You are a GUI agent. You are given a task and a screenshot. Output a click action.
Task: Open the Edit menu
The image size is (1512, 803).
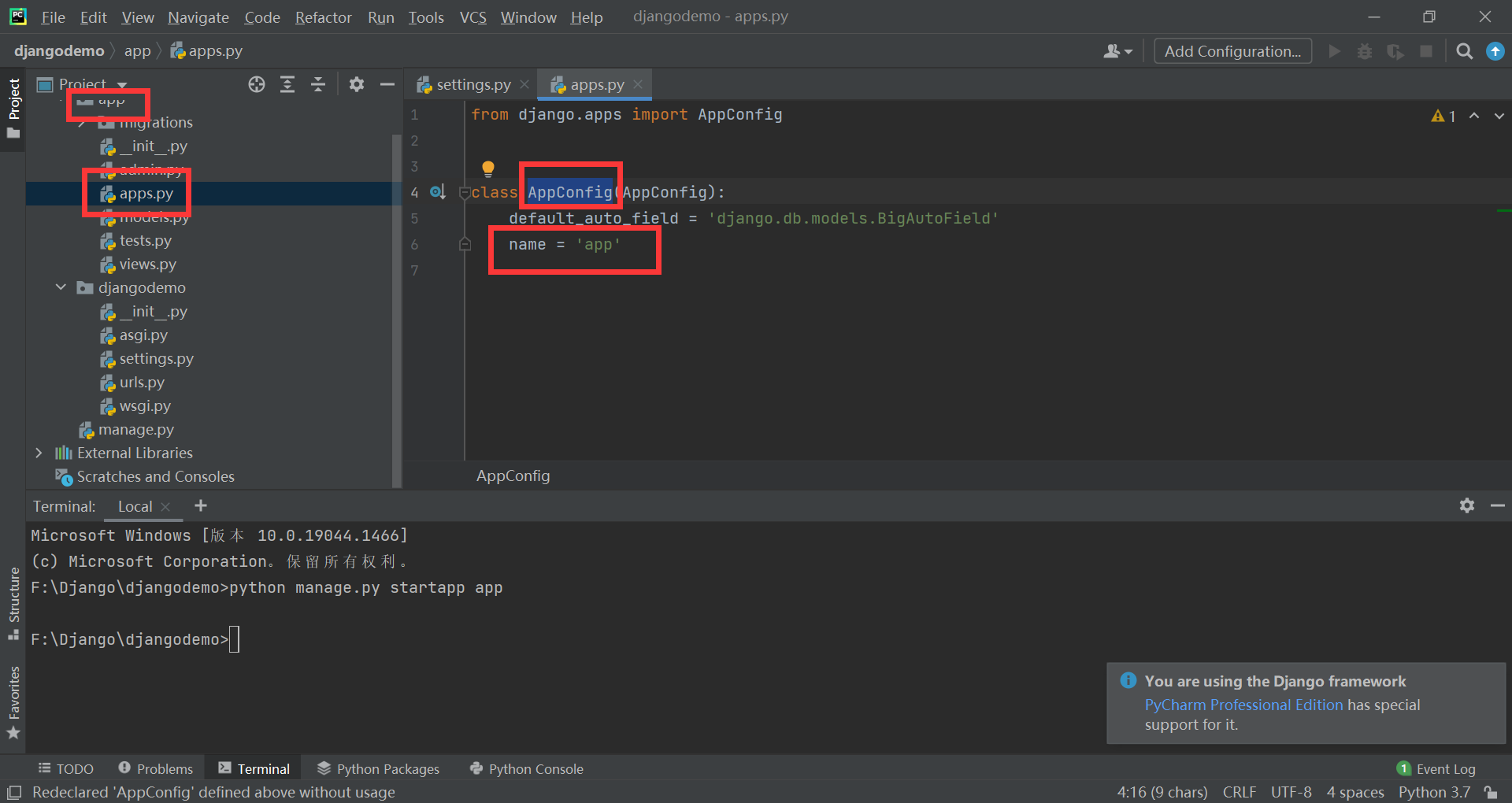tap(93, 17)
